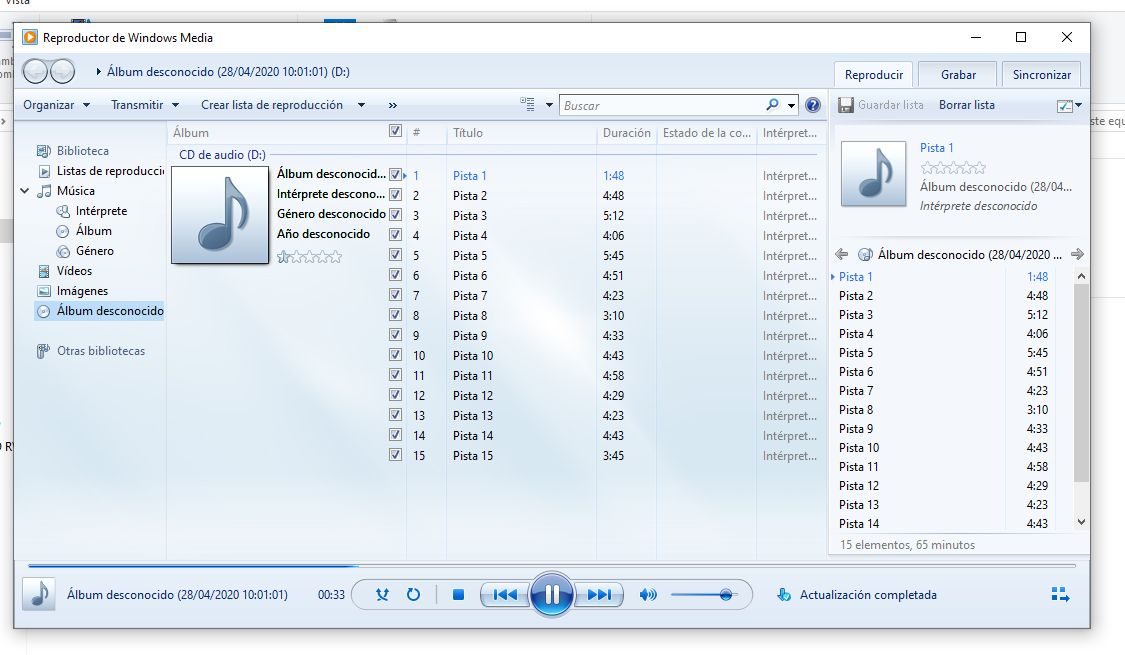Image resolution: width=1125 pixels, height=655 pixels.
Task: Mute the volume speaker icon
Action: click(648, 595)
